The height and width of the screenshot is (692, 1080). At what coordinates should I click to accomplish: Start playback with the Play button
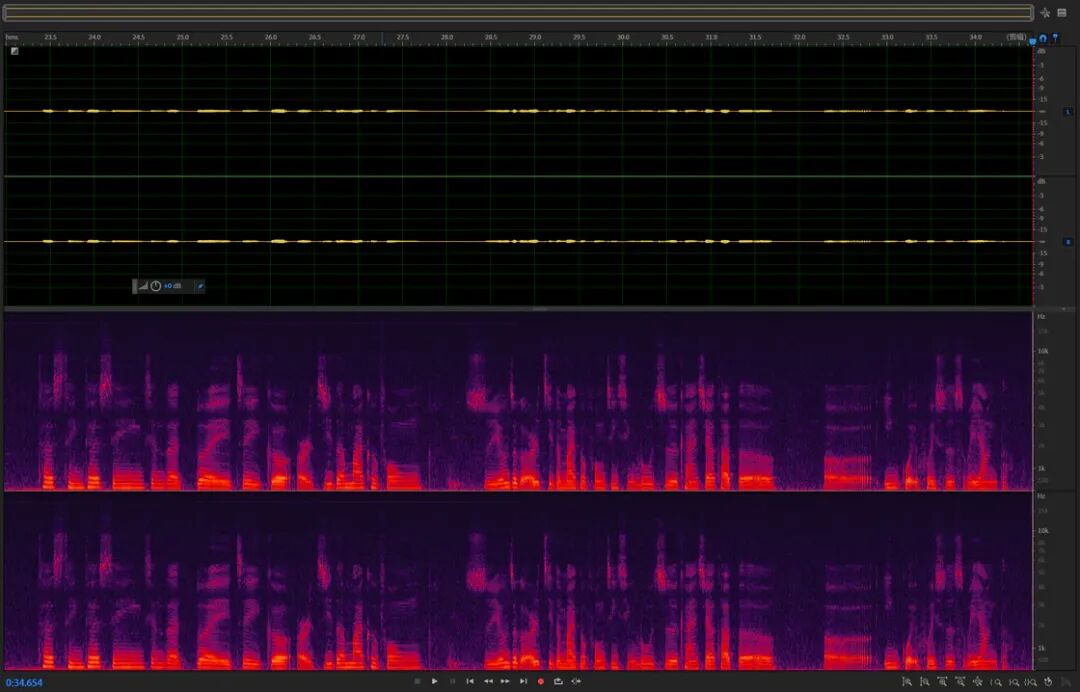pos(435,681)
